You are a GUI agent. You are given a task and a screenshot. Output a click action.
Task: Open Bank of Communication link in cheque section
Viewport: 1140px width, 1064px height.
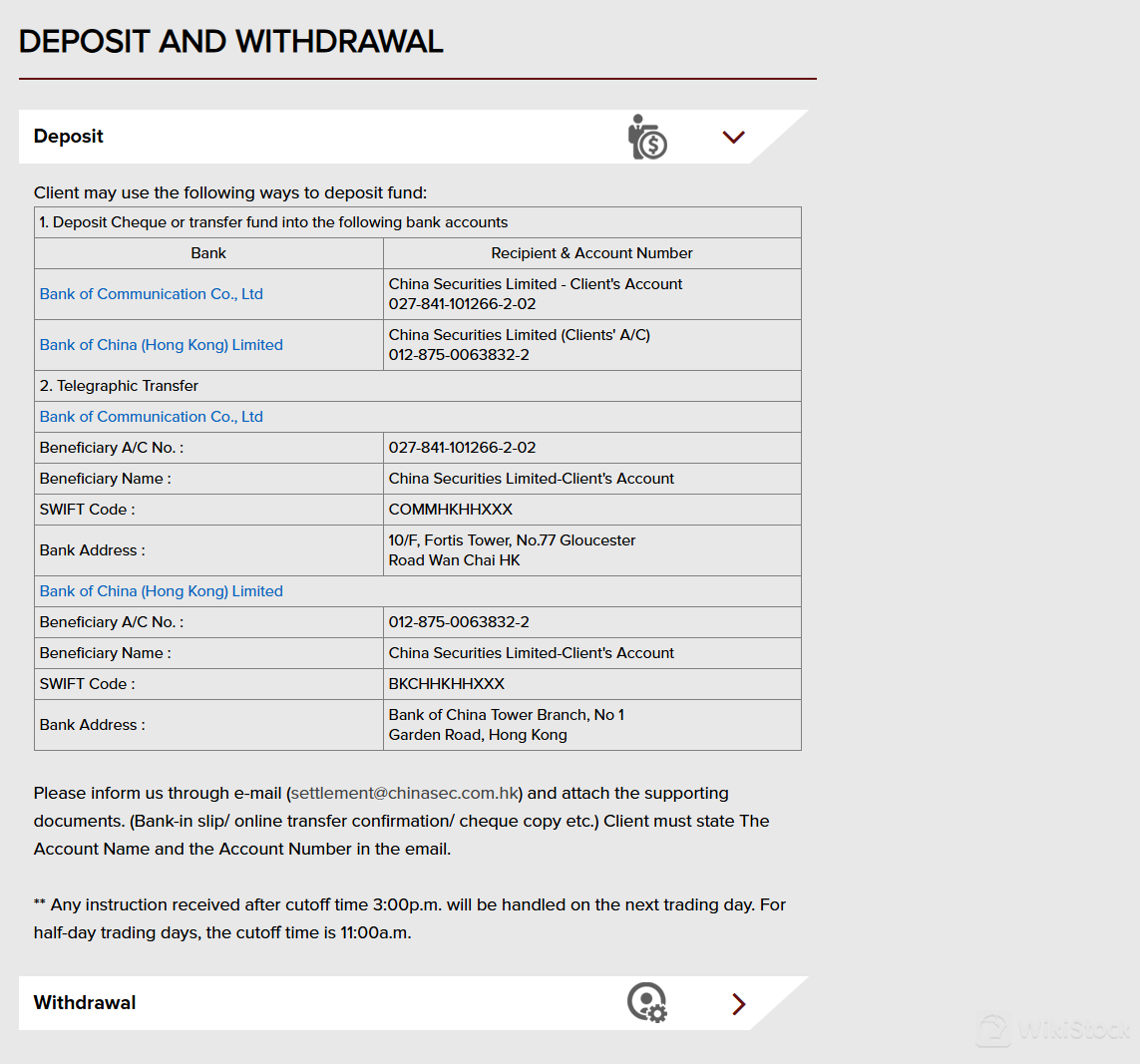point(152,294)
